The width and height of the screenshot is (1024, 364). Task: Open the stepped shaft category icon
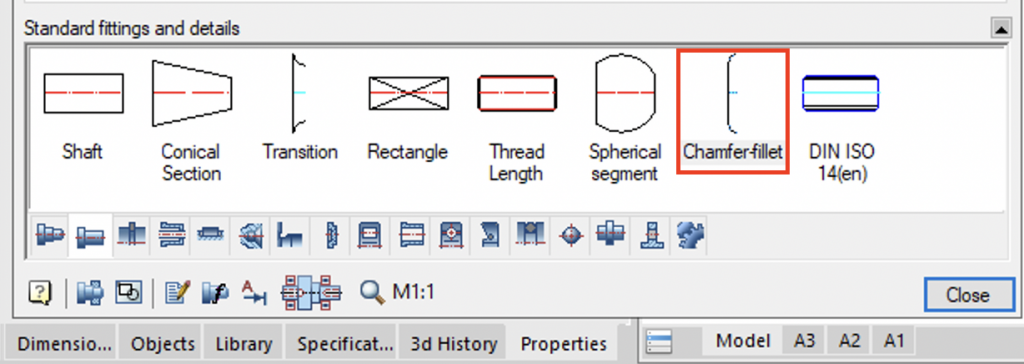(50, 234)
